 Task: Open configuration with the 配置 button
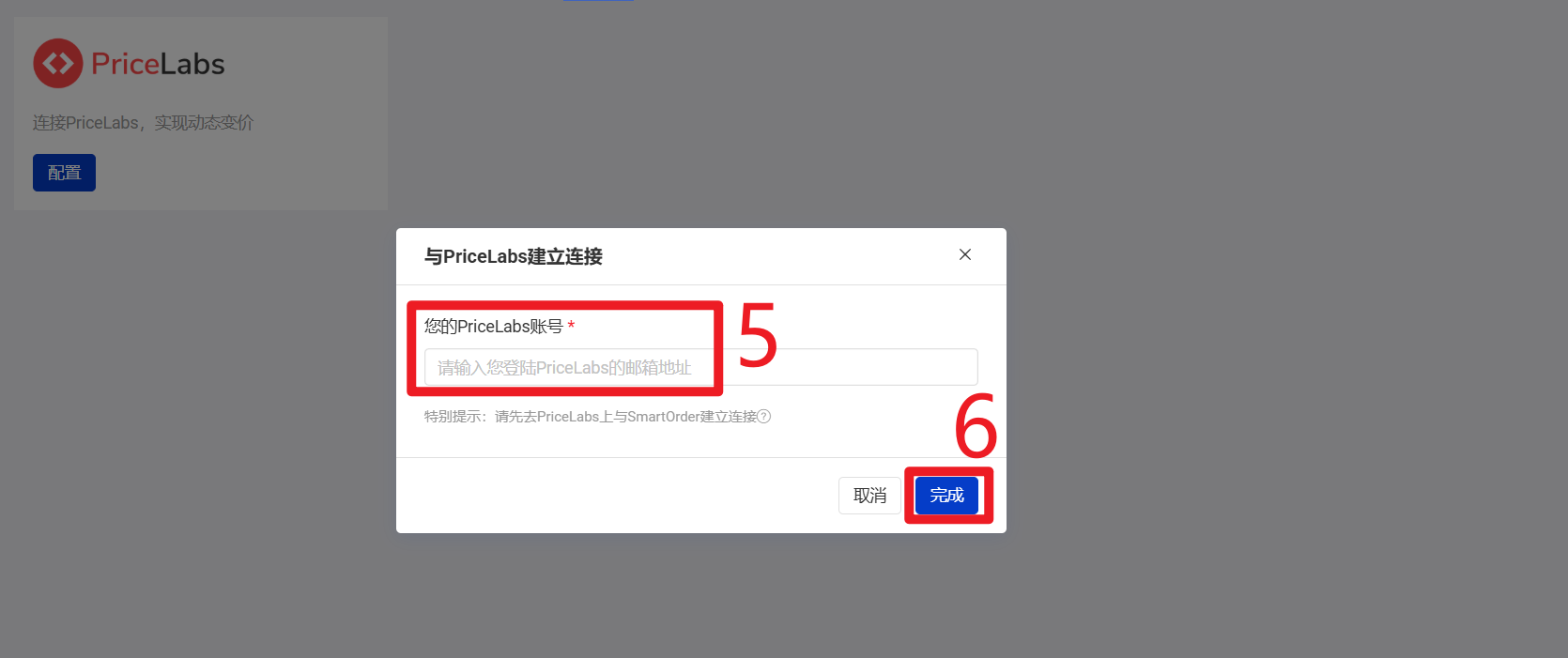tap(64, 173)
